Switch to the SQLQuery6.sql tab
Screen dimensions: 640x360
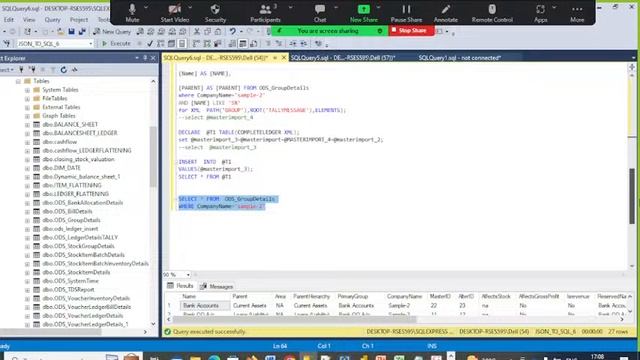(x=216, y=58)
